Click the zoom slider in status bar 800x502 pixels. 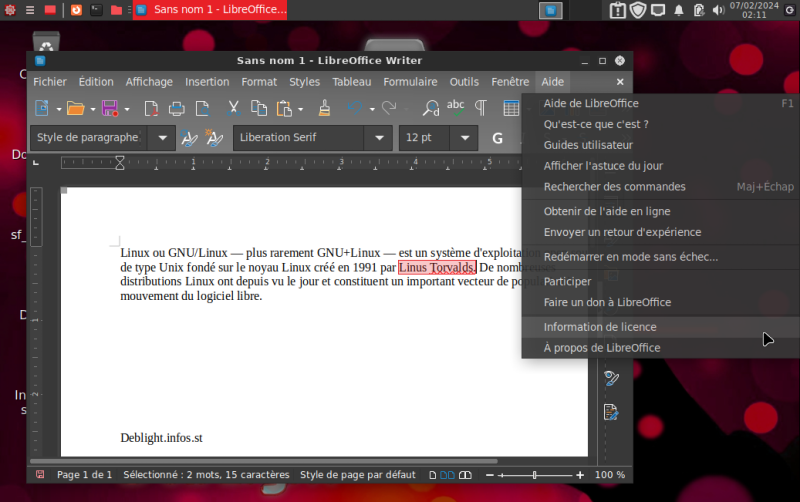click(x=535, y=475)
